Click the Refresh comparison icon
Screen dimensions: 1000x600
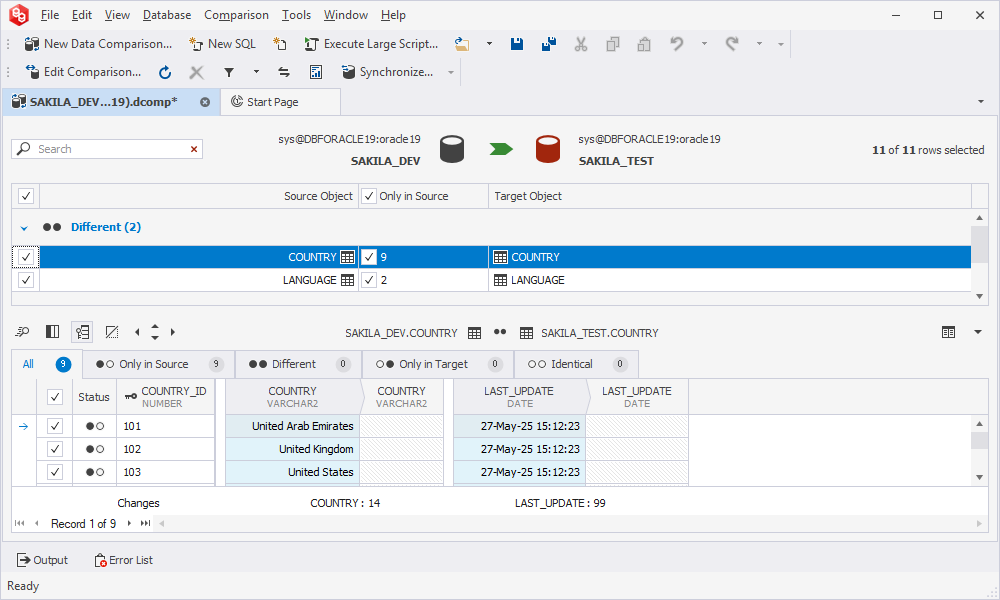pos(165,72)
